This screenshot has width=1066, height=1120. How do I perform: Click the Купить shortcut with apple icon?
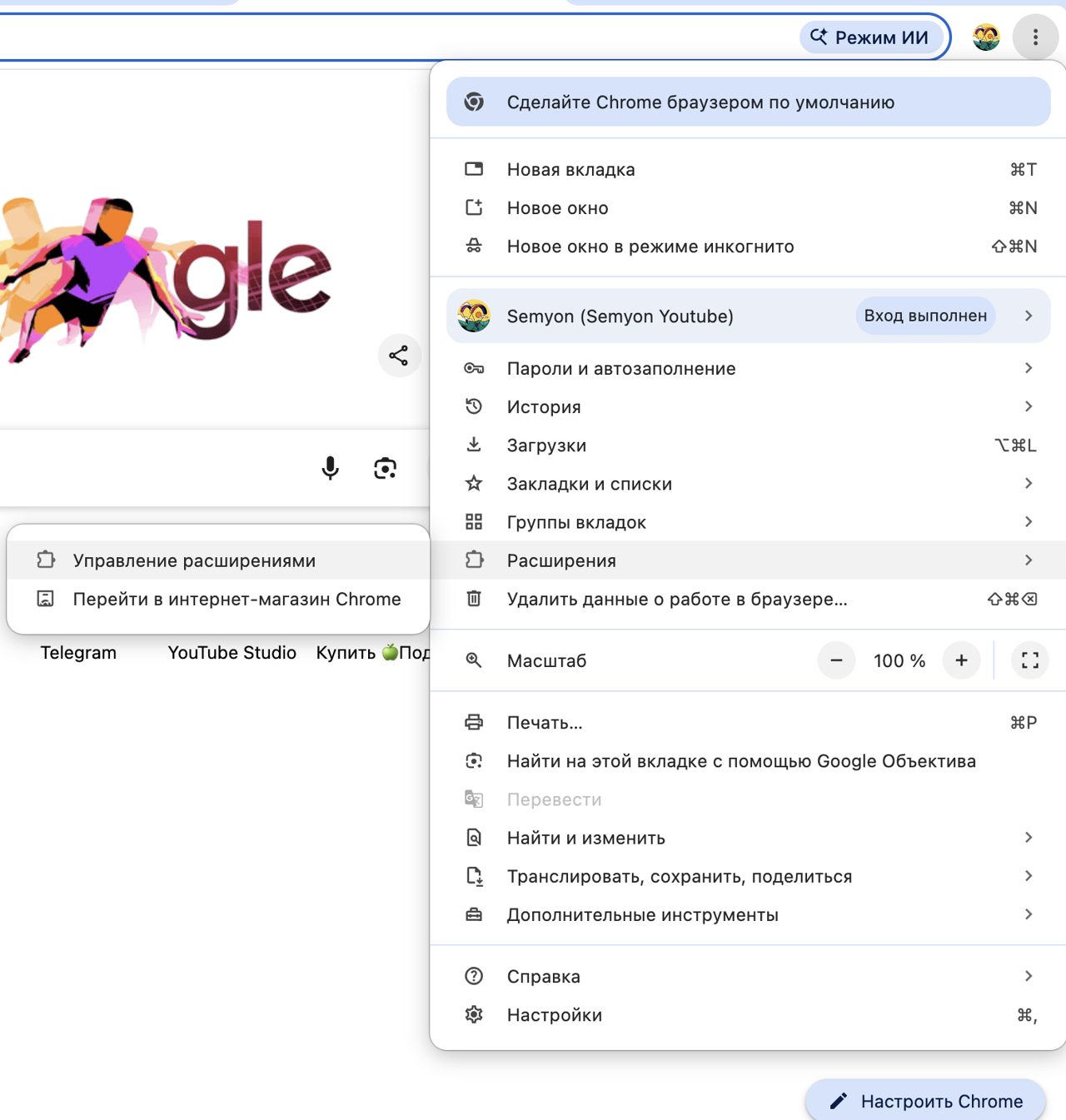[x=372, y=653]
